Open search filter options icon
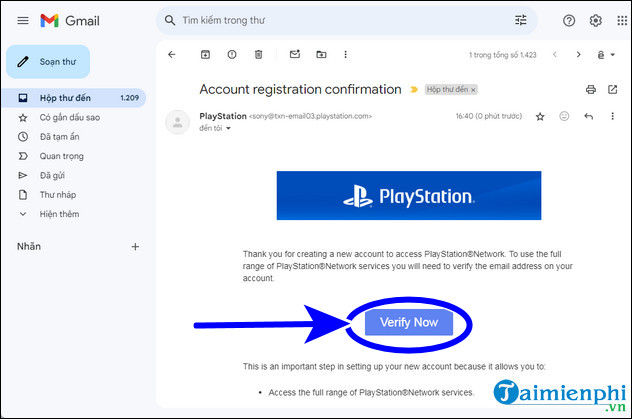This screenshot has height=419, width=632. click(x=520, y=20)
